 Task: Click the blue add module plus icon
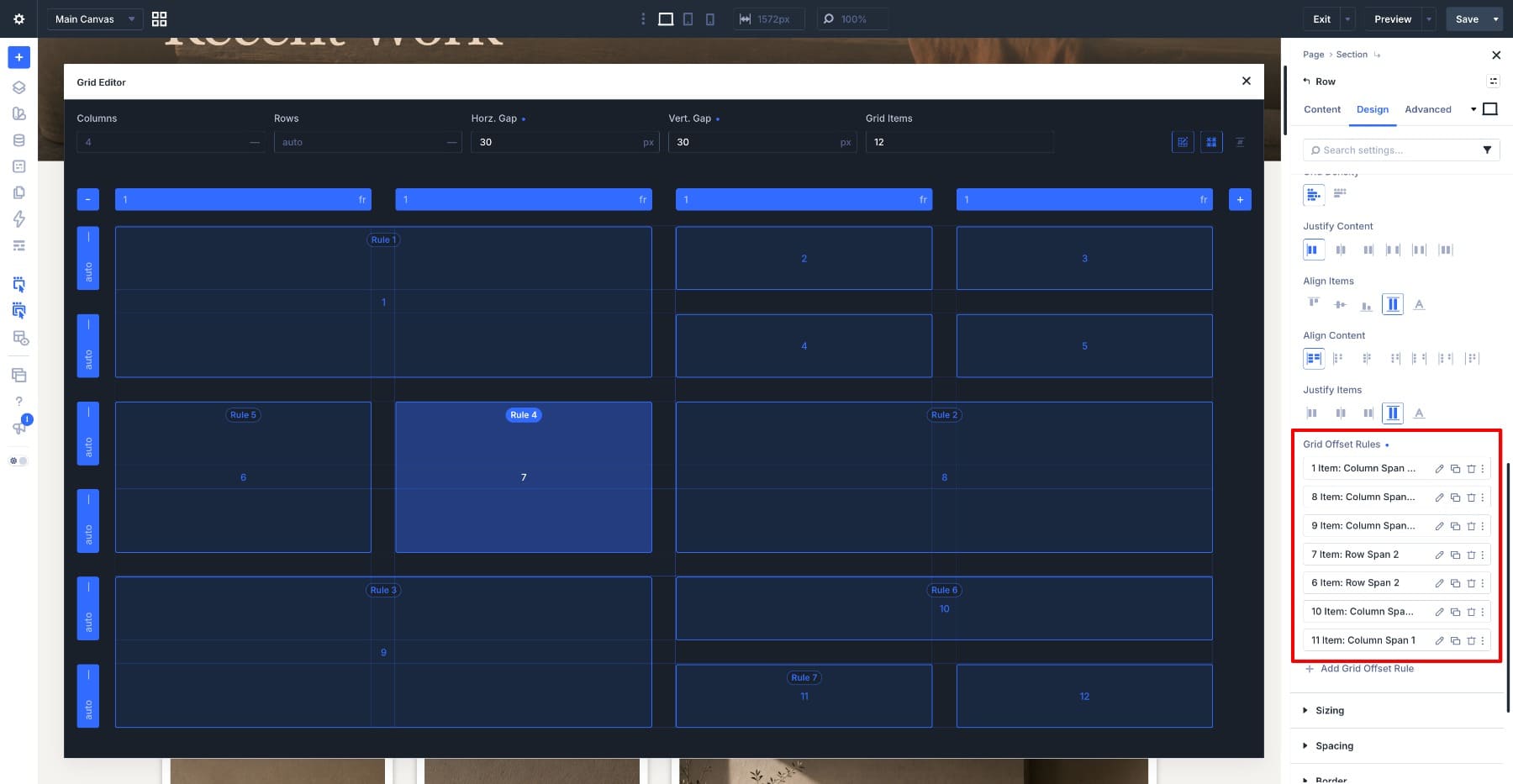[18, 57]
